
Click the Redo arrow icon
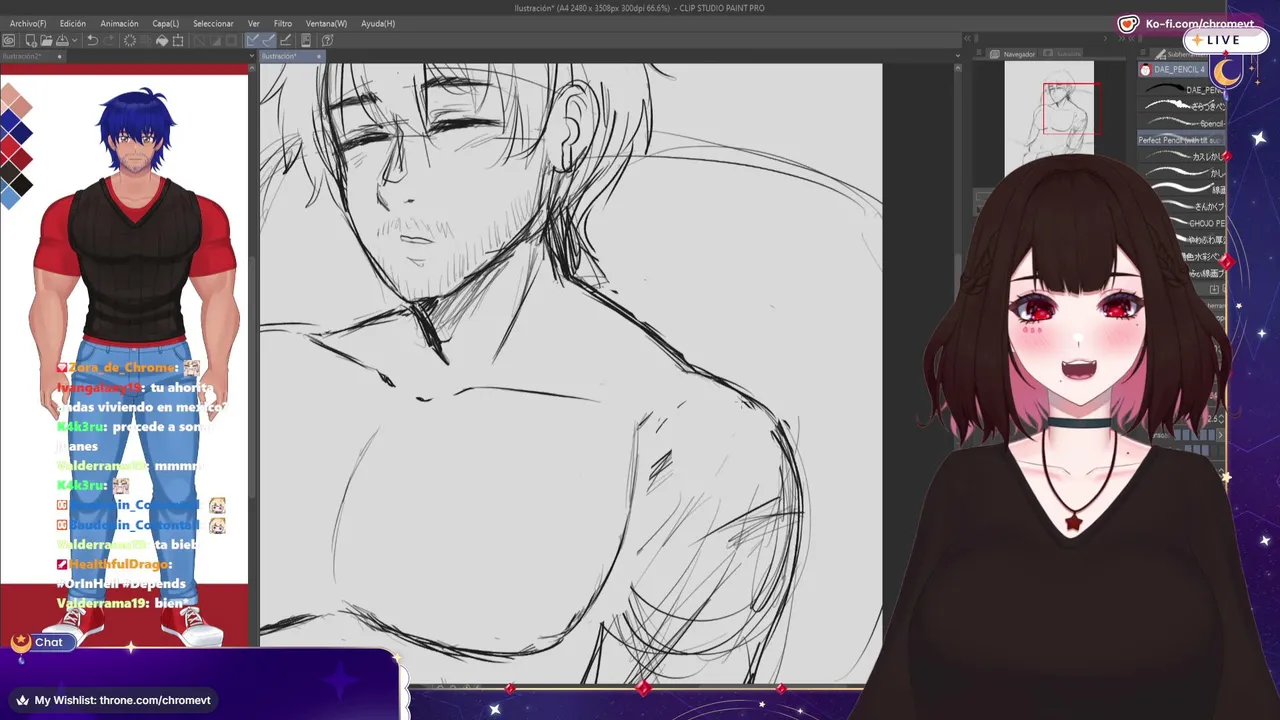tap(108, 40)
